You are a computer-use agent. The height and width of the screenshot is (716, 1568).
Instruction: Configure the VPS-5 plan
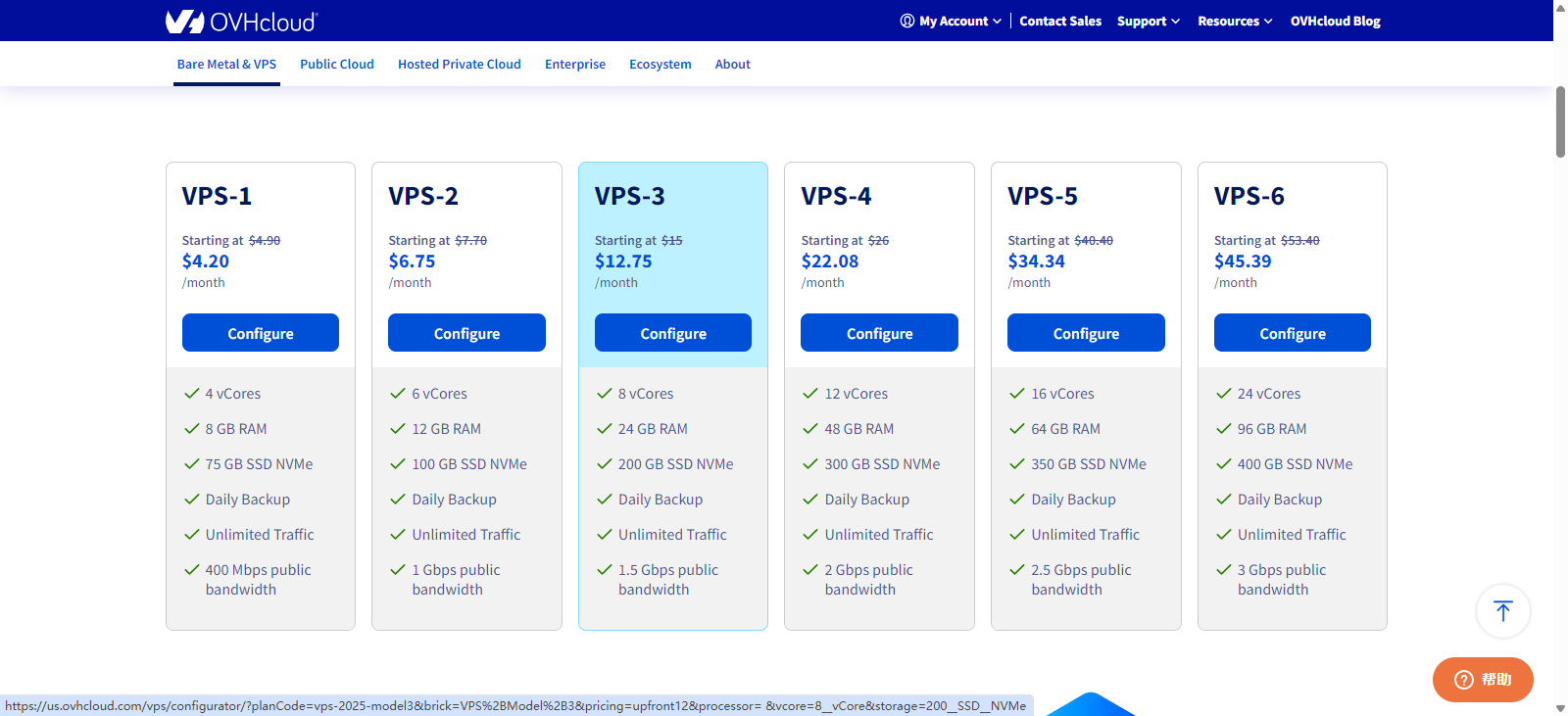point(1086,333)
